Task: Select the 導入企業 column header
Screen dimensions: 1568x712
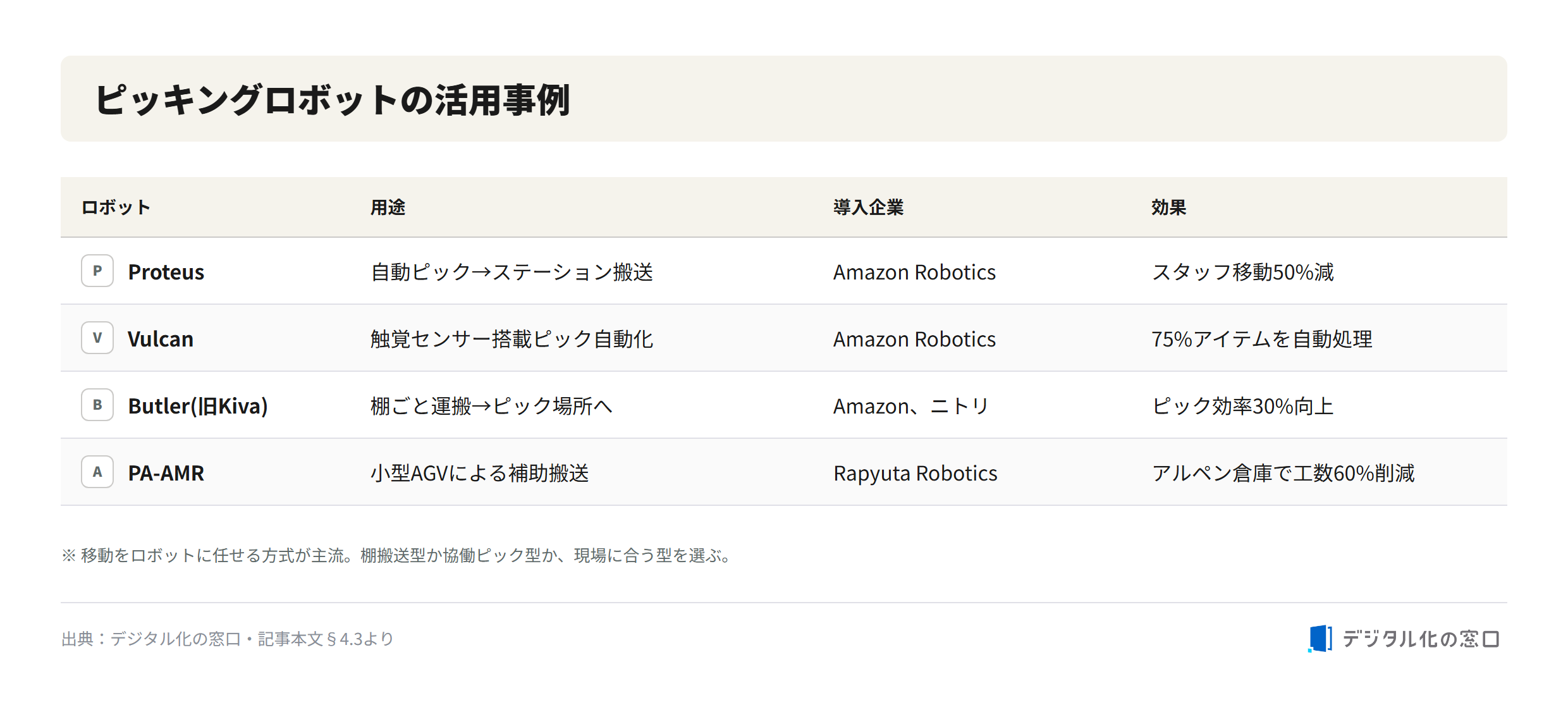Action: click(868, 207)
